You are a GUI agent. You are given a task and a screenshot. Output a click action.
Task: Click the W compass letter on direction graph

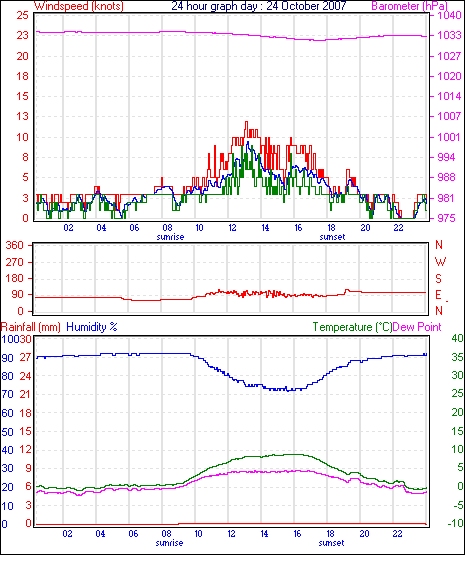(x=440, y=261)
